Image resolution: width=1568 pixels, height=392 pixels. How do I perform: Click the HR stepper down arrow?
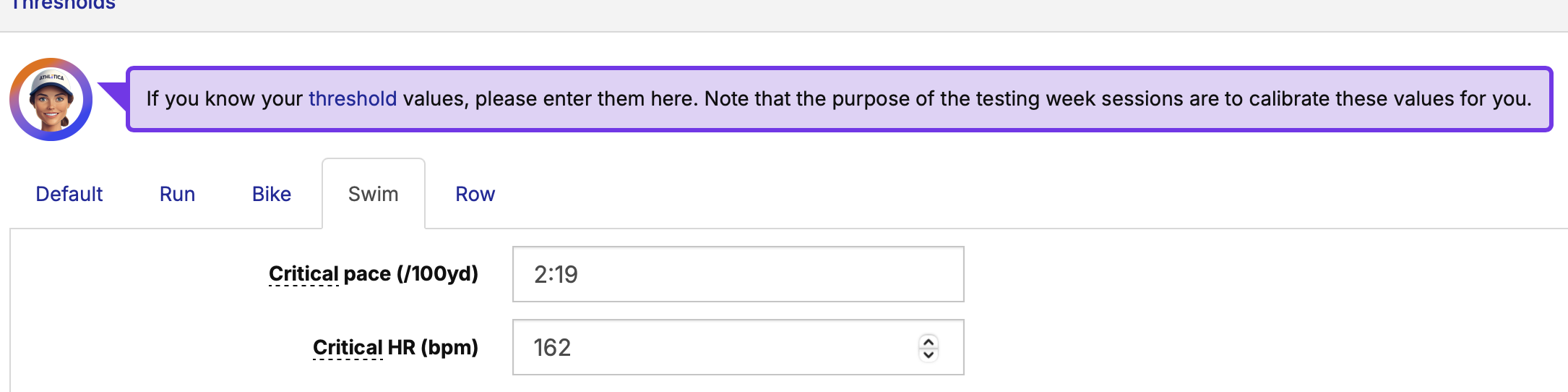click(x=929, y=354)
